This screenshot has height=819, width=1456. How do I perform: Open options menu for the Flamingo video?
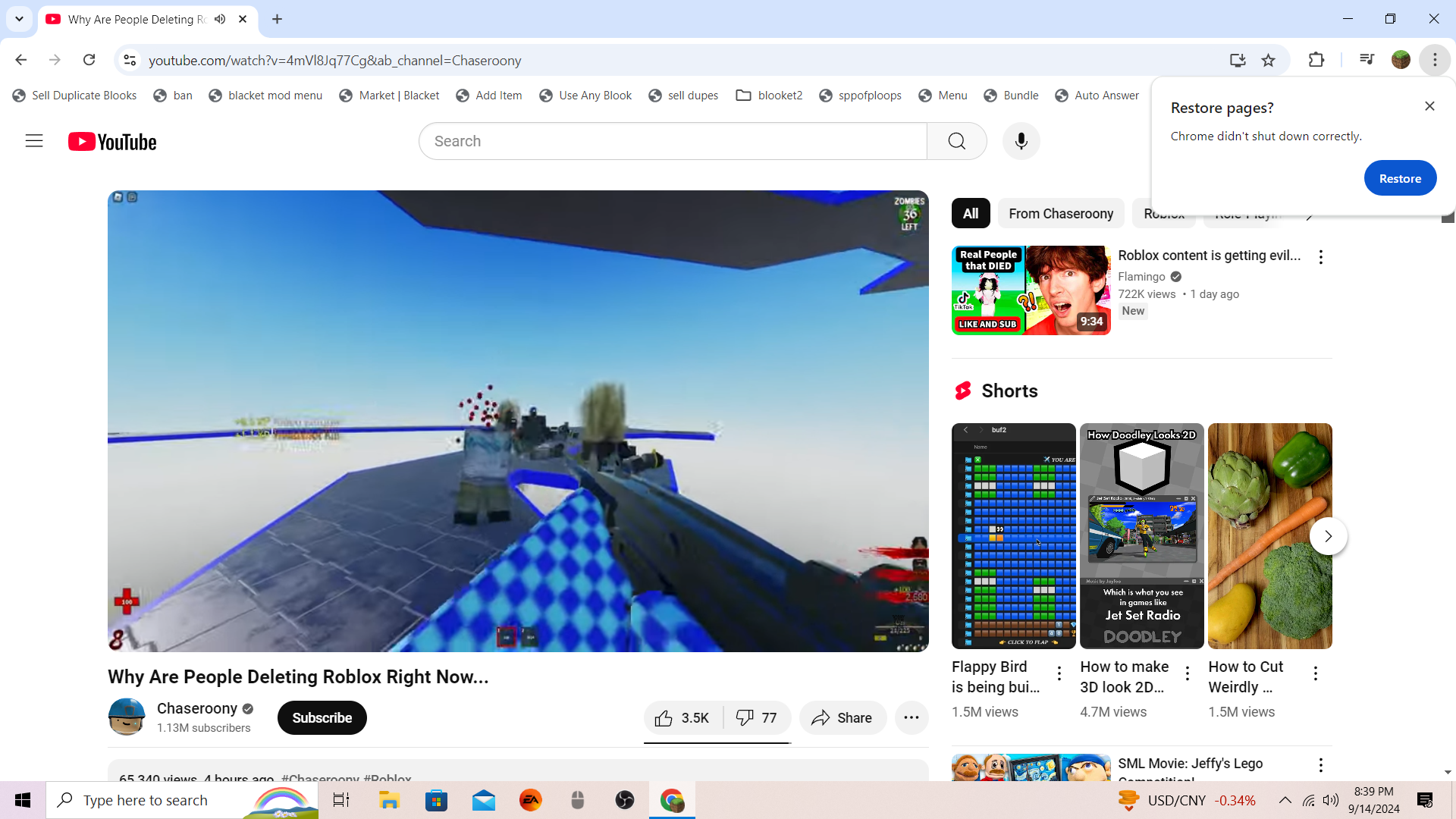pyautogui.click(x=1321, y=257)
